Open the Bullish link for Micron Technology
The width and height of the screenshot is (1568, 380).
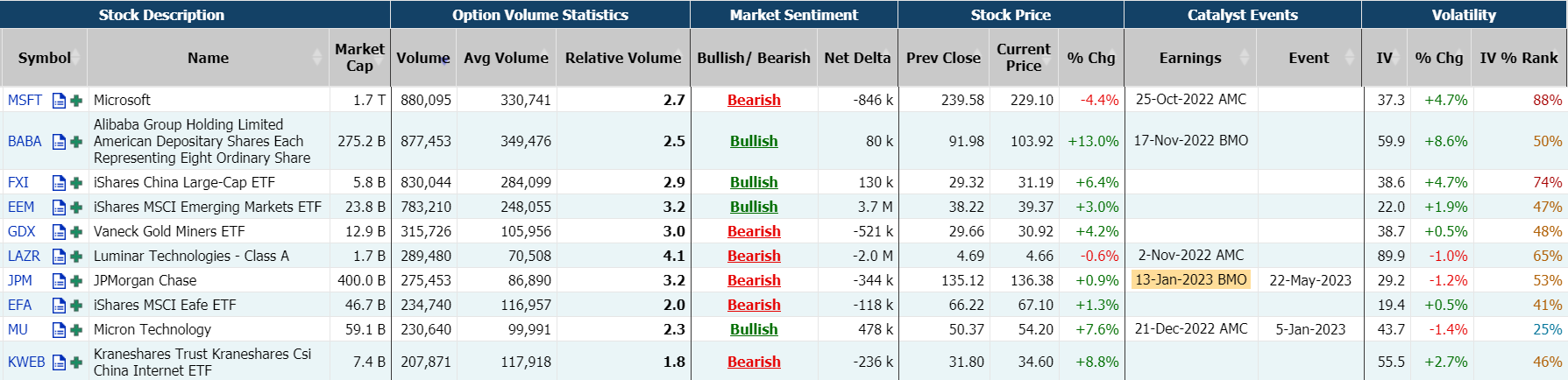click(754, 330)
